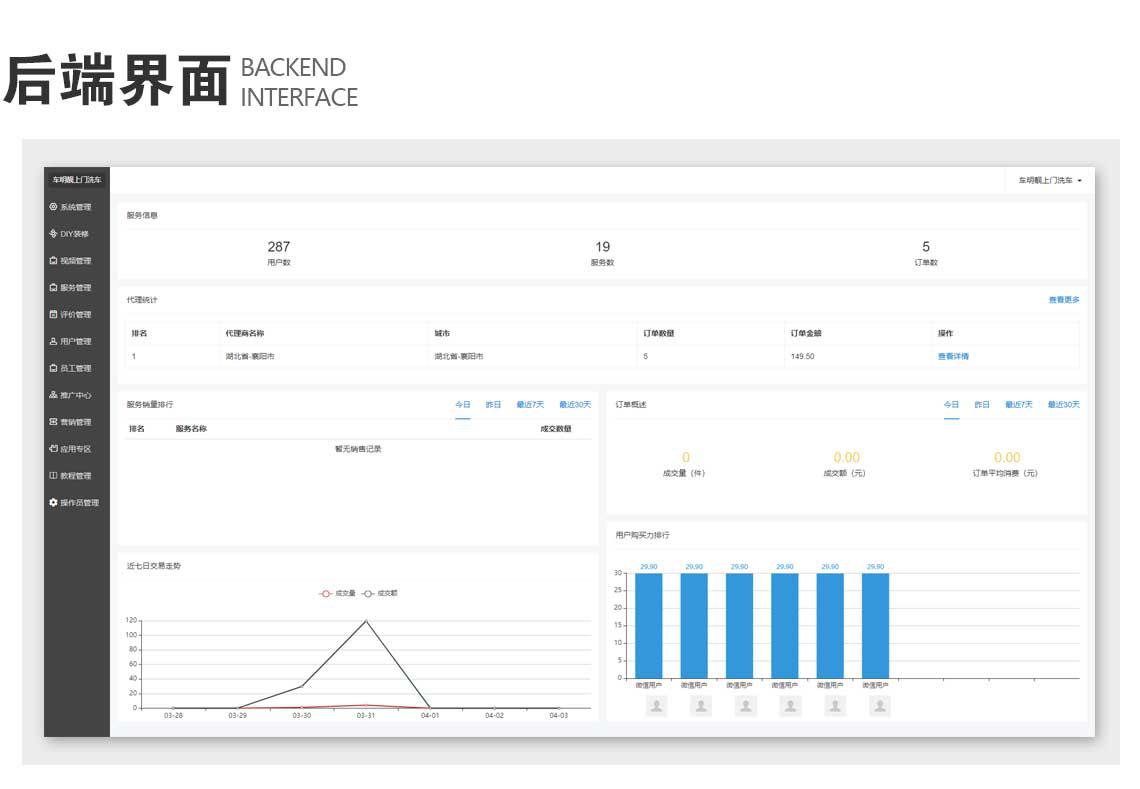Click the first user avatar thumbnail below the bar chart

tap(656, 706)
